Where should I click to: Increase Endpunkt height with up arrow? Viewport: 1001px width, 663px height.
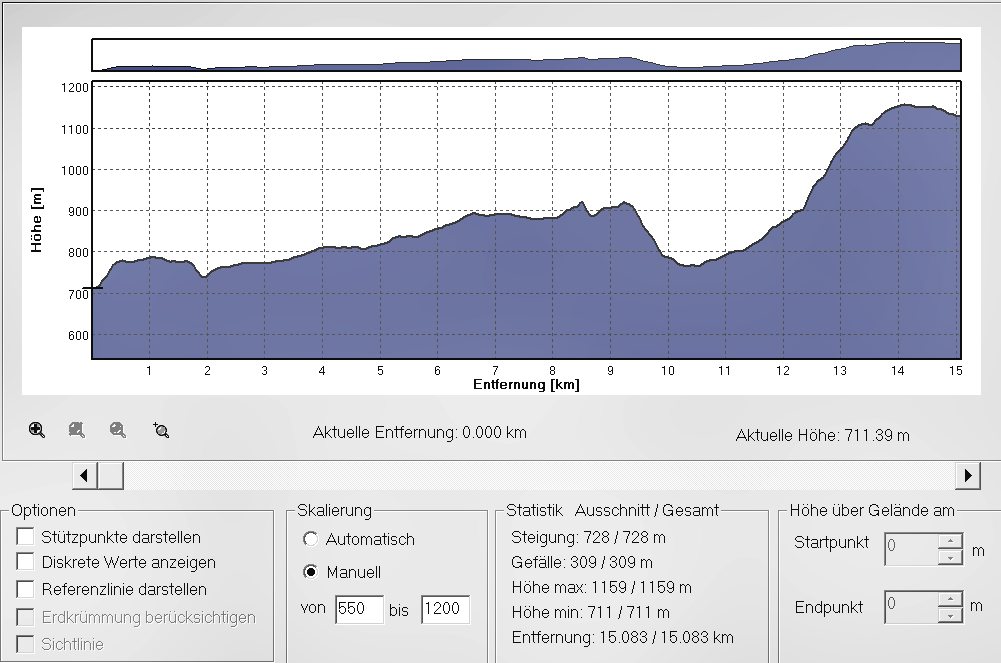click(x=949, y=598)
